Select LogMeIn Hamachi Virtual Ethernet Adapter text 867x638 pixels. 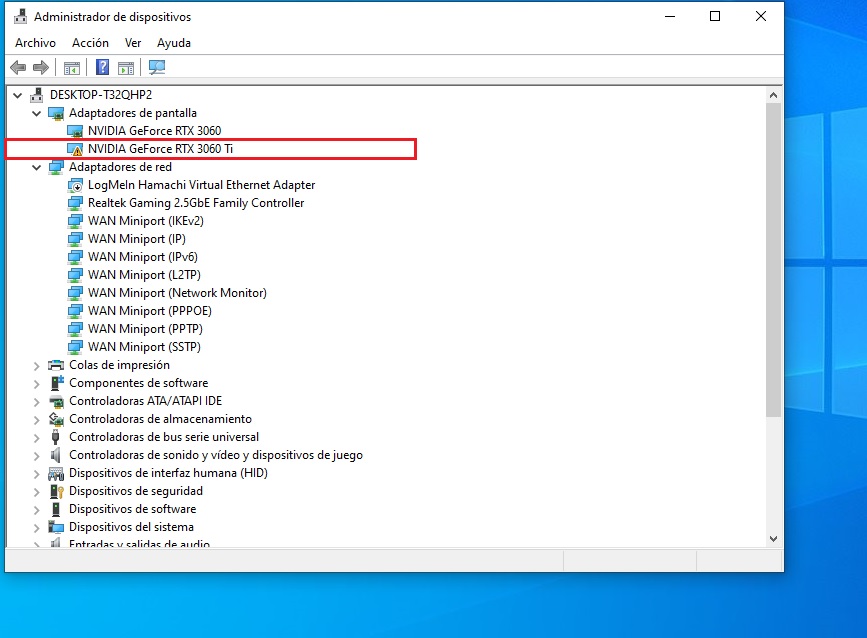pos(201,185)
